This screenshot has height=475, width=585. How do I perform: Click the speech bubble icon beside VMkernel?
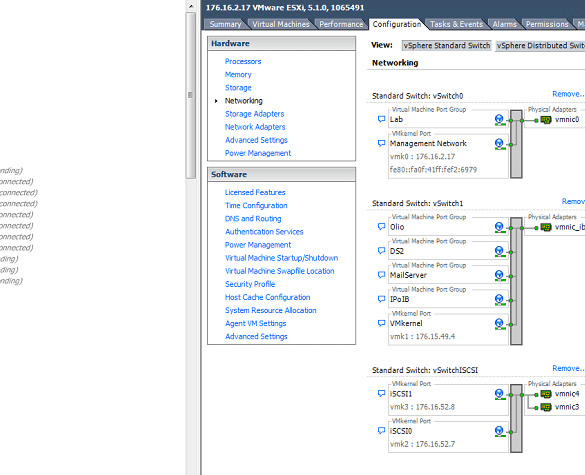[381, 323]
